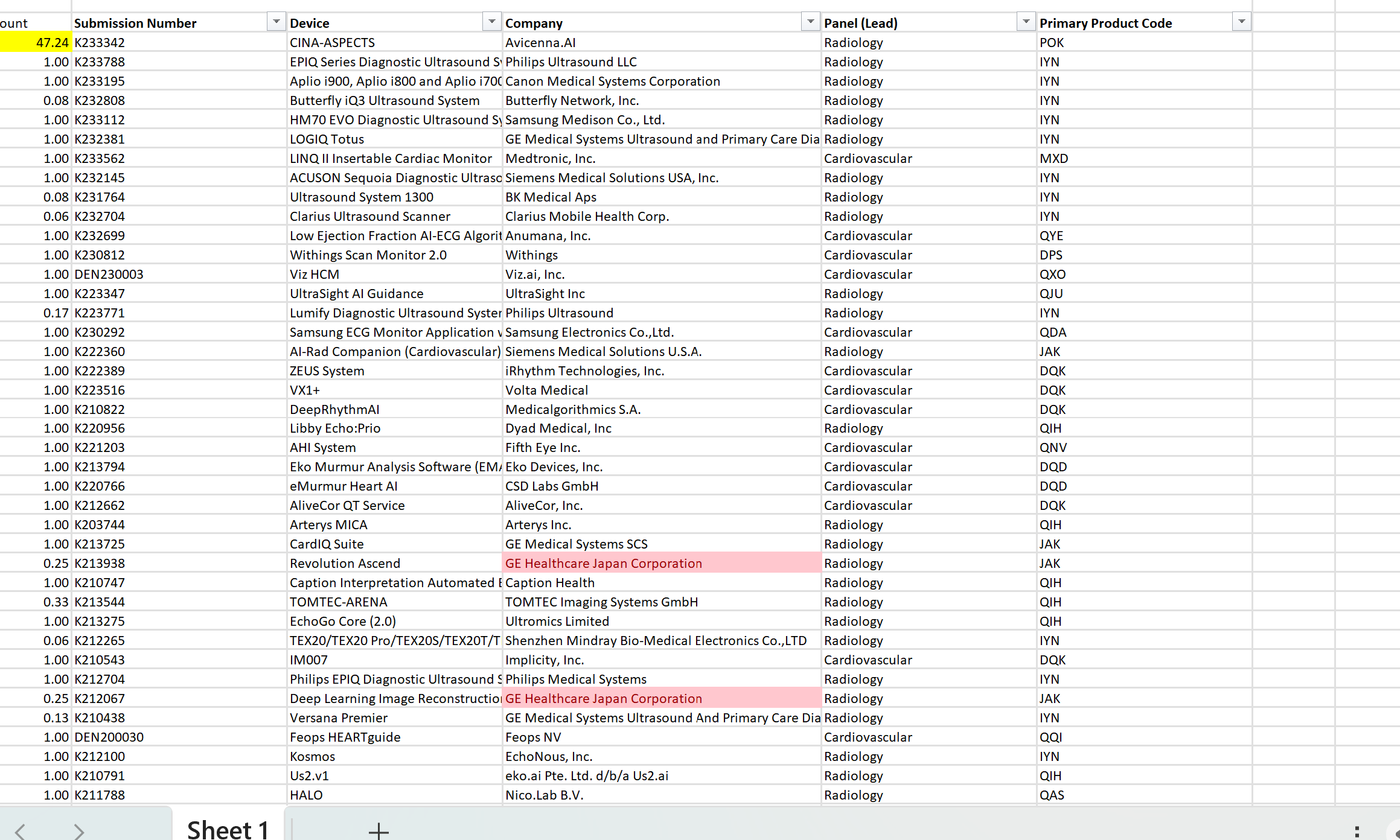Select the CardIQ Suite device cell
Screen dimensions: 1400x840
395,544
